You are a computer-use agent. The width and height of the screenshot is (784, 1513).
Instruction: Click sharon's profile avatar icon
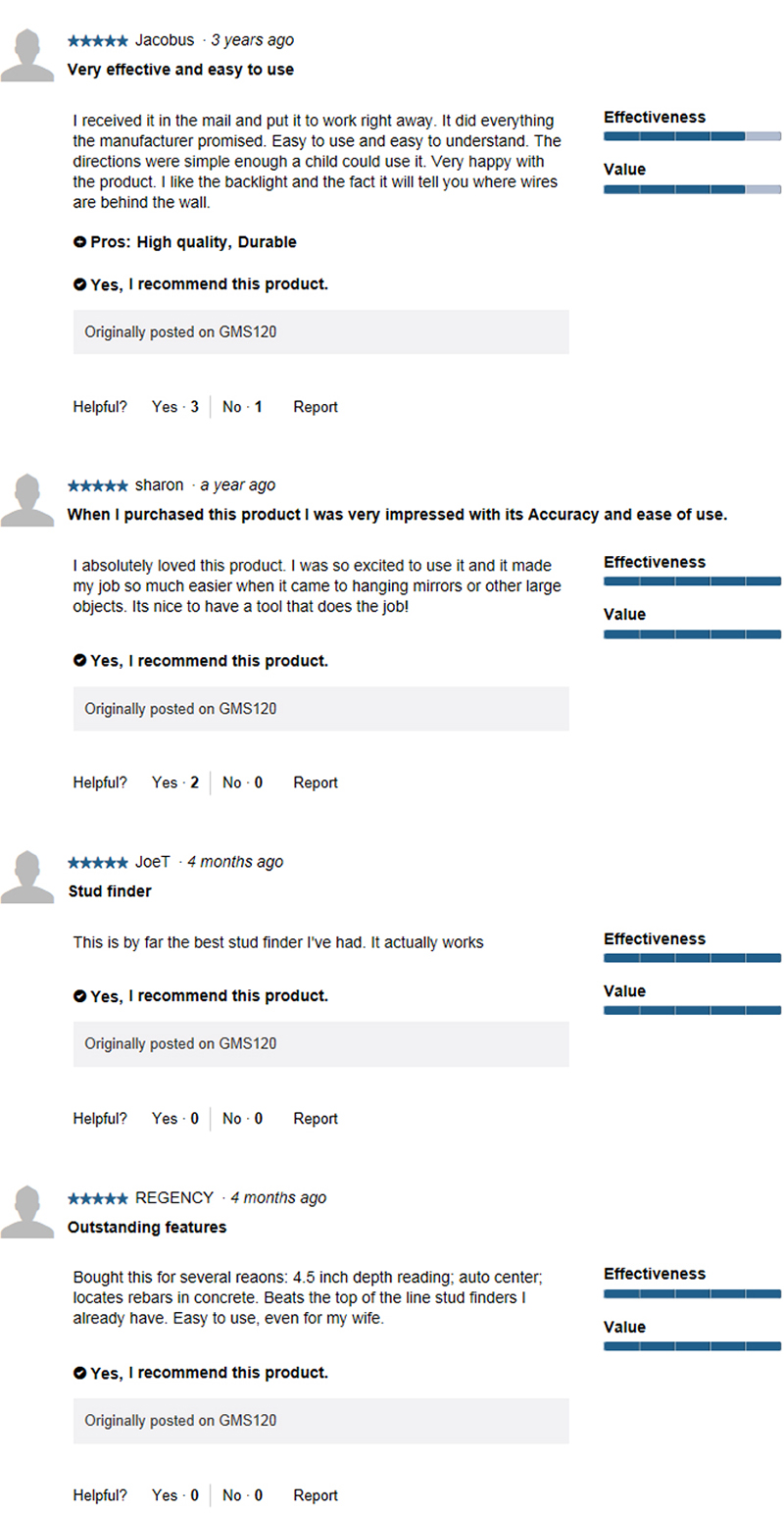point(27,500)
